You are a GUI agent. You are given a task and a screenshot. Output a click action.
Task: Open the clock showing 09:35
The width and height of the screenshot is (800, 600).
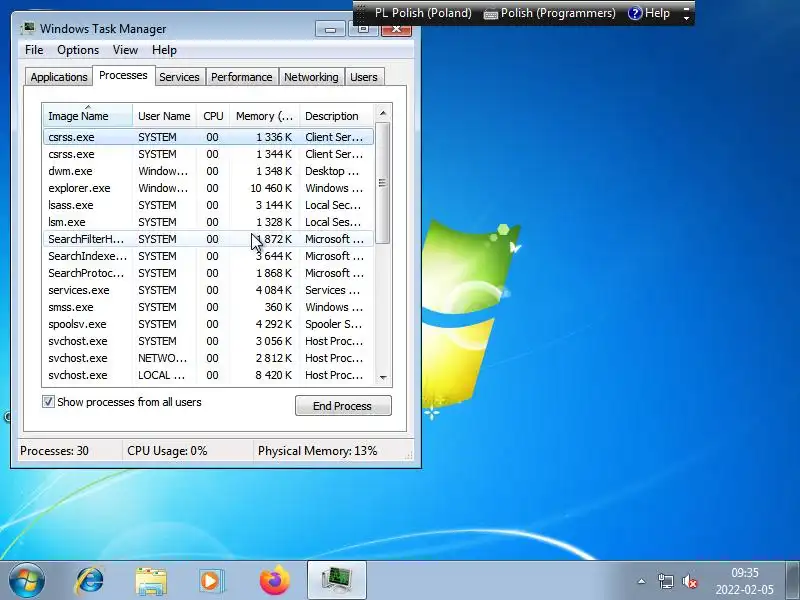click(745, 581)
